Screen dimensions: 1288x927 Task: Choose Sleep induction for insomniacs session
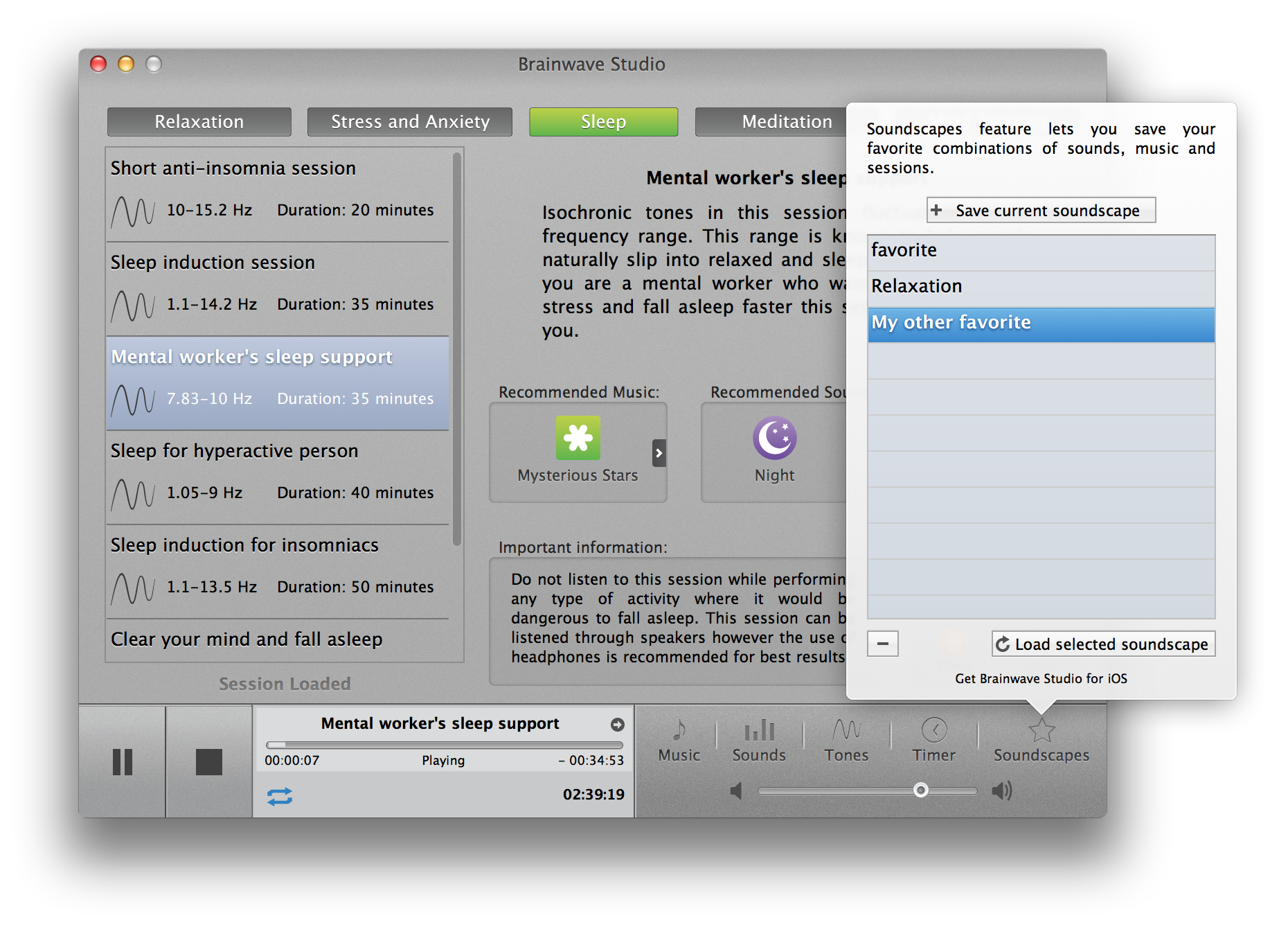tap(277, 572)
